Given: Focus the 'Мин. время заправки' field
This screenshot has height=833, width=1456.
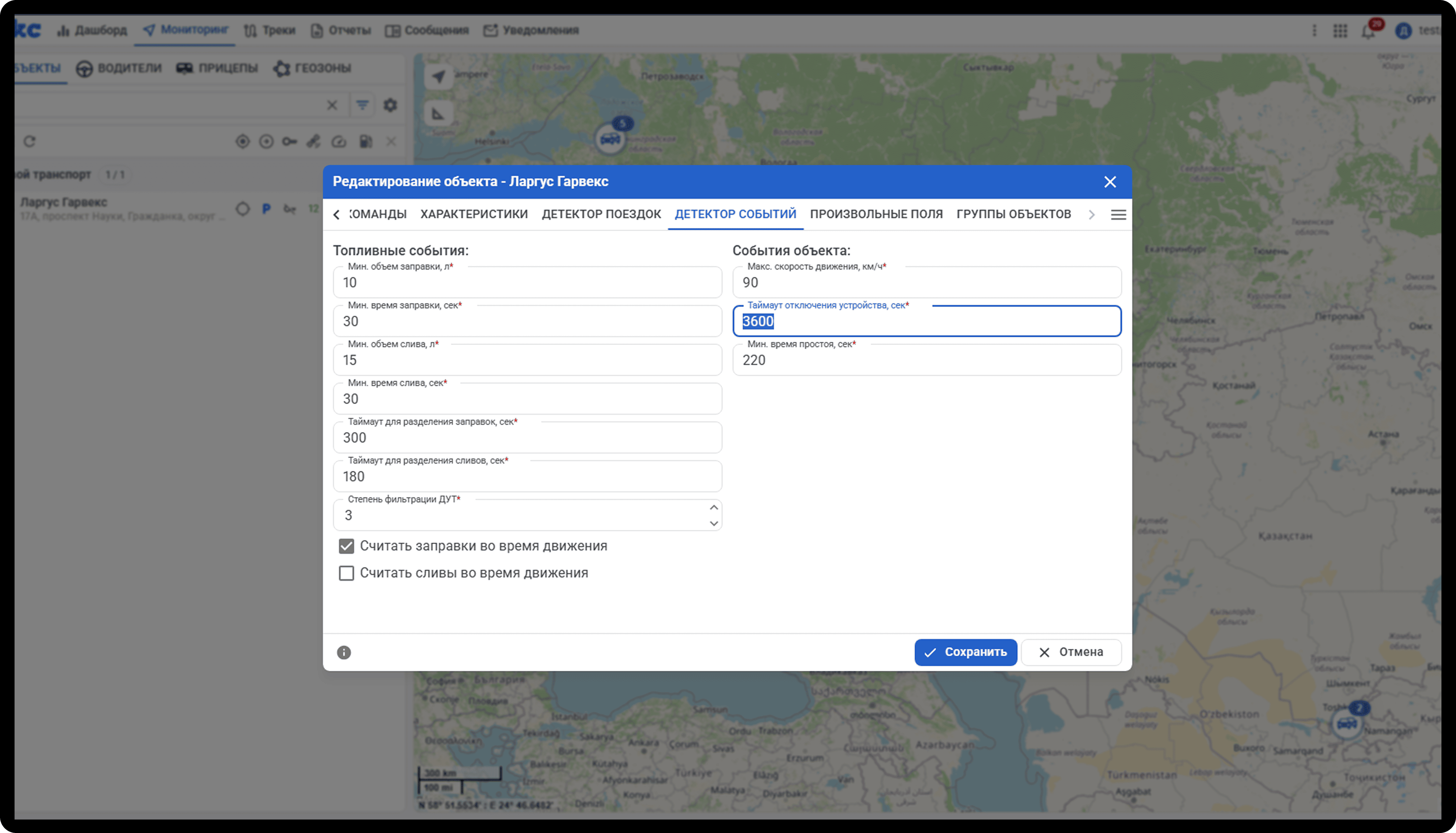Looking at the screenshot, I should pyautogui.click(x=527, y=321).
